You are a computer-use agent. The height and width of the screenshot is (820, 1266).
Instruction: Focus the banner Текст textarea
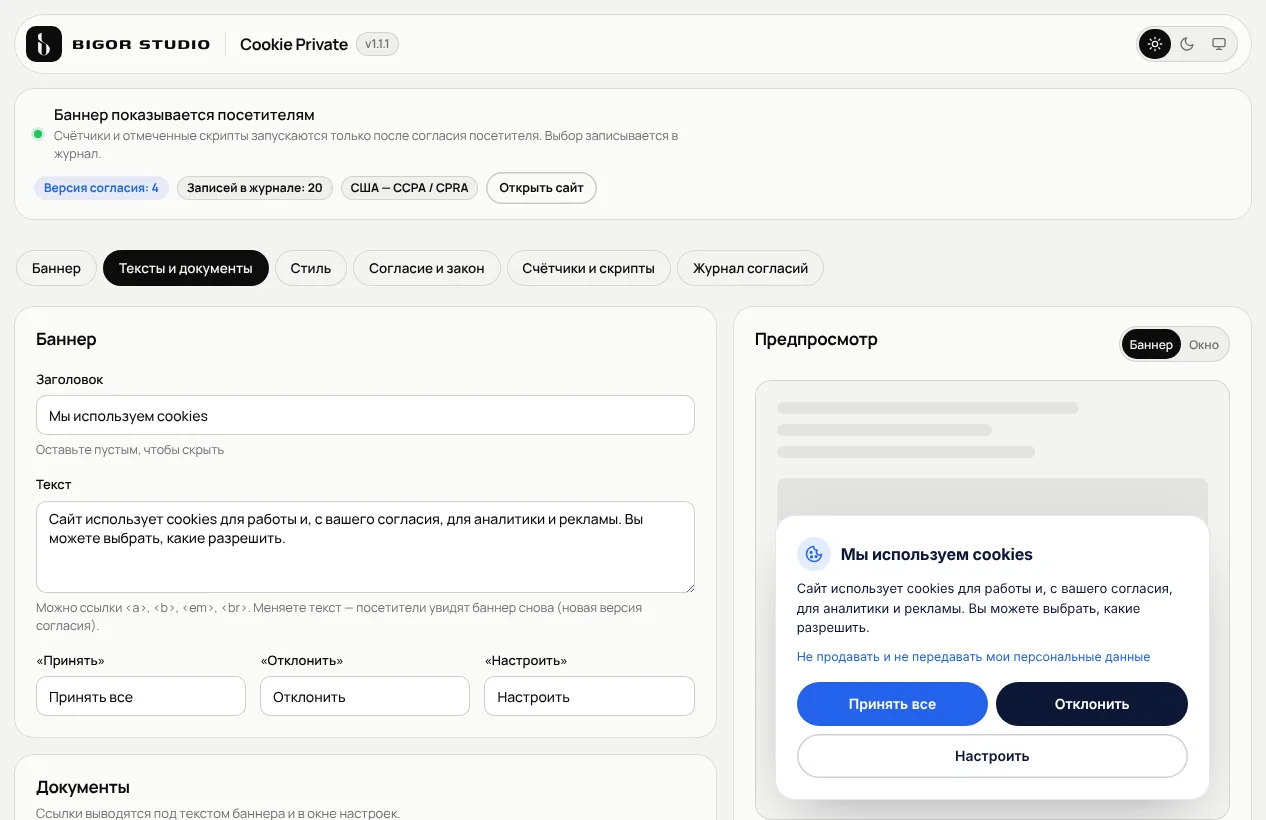coord(365,547)
